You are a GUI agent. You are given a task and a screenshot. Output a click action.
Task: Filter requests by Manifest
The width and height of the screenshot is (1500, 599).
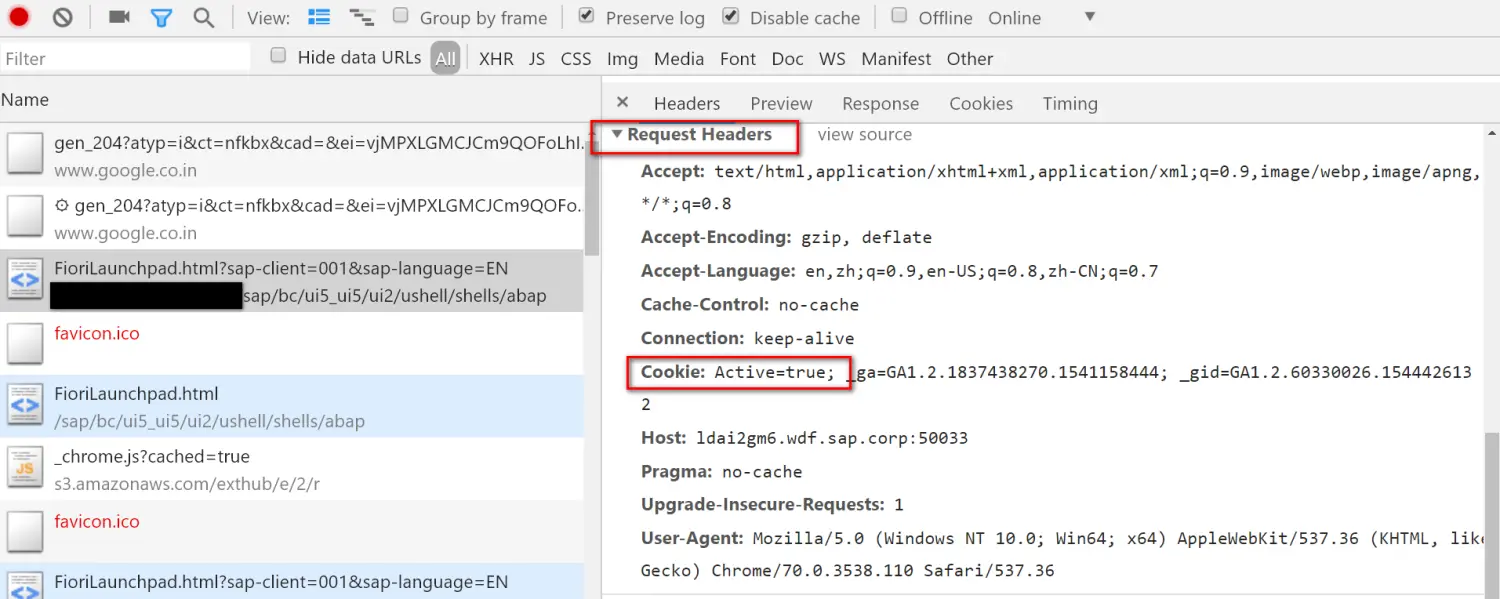click(x=896, y=59)
